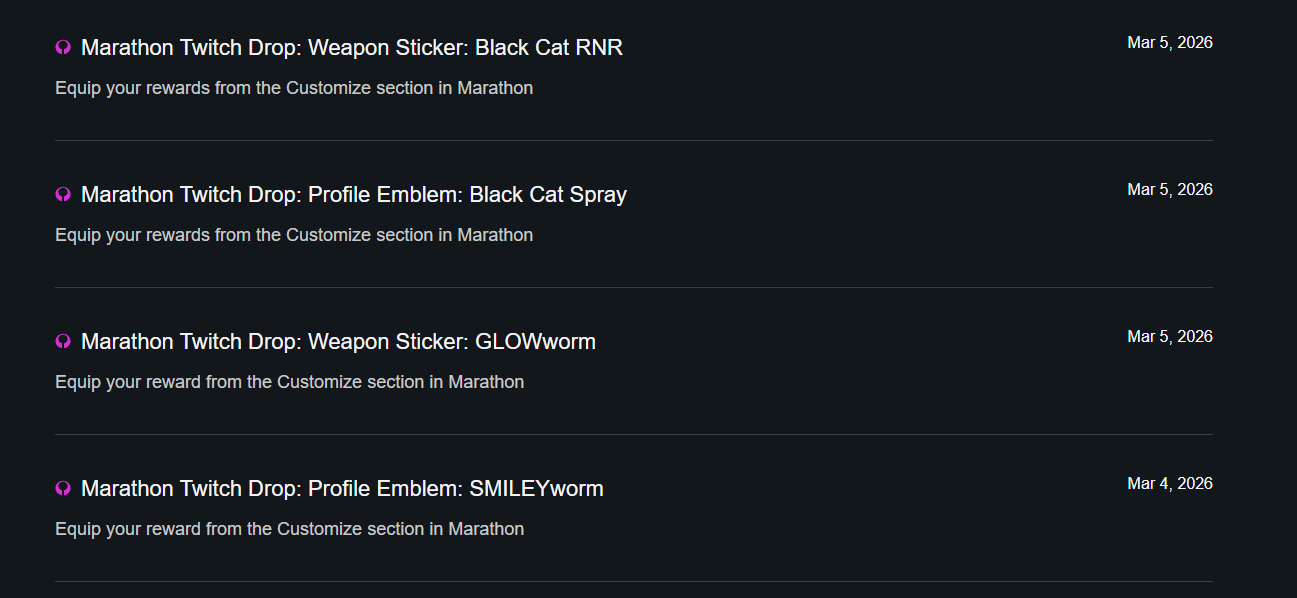The height and width of the screenshot is (598, 1297).
Task: Click the divider line below Black Cat Spray entry
Action: tap(634, 287)
